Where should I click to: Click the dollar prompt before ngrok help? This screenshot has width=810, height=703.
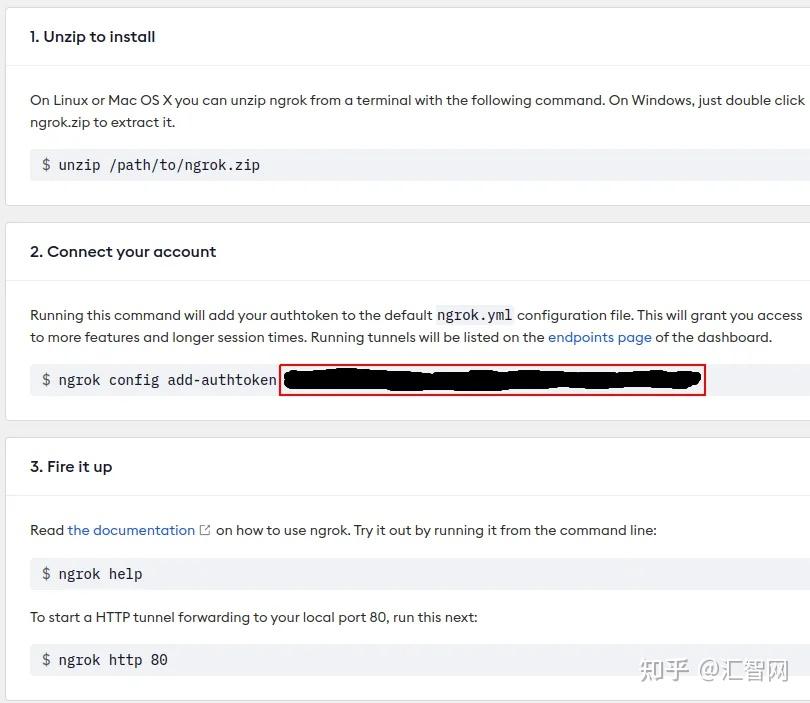pos(46,573)
